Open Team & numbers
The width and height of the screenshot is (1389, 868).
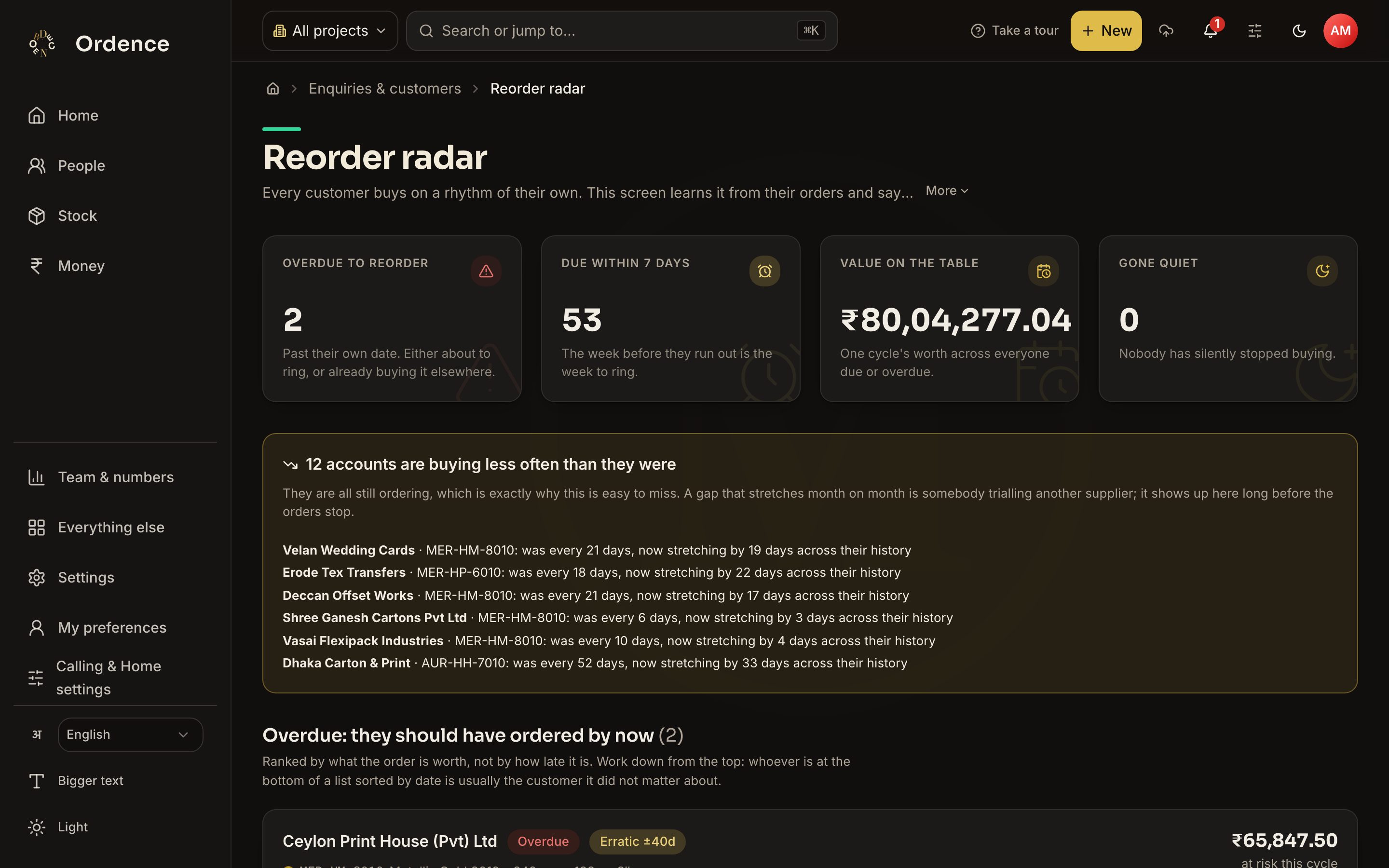point(115,477)
